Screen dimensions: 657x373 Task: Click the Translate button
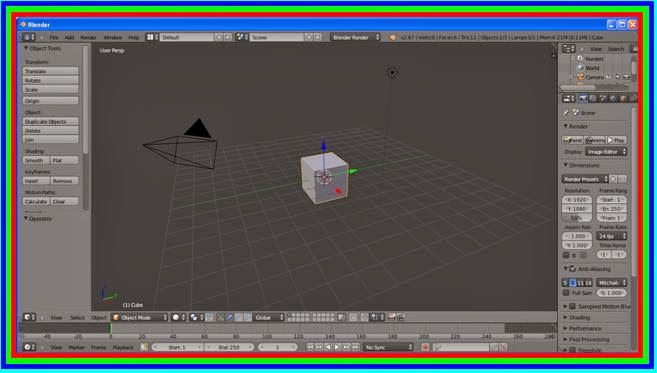(x=50, y=71)
